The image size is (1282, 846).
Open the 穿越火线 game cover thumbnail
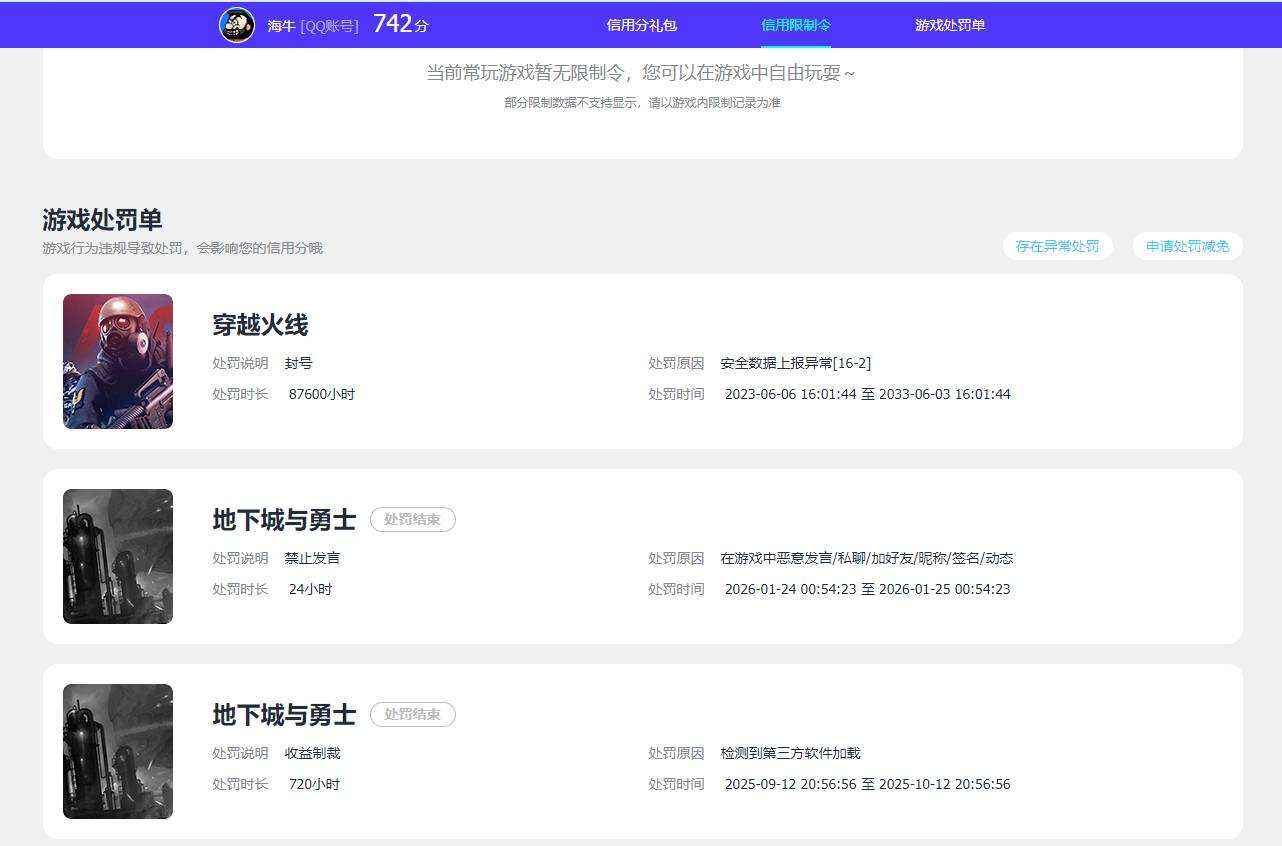click(118, 361)
